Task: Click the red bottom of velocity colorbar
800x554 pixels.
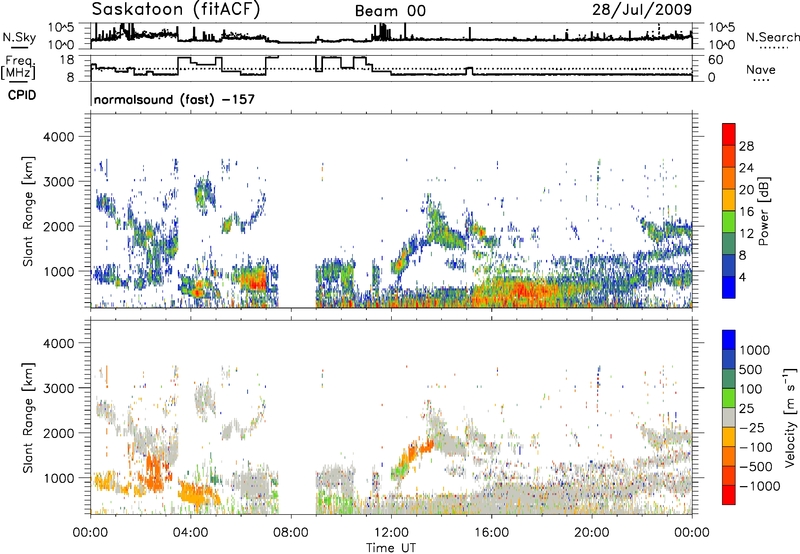Action: [x=729, y=495]
